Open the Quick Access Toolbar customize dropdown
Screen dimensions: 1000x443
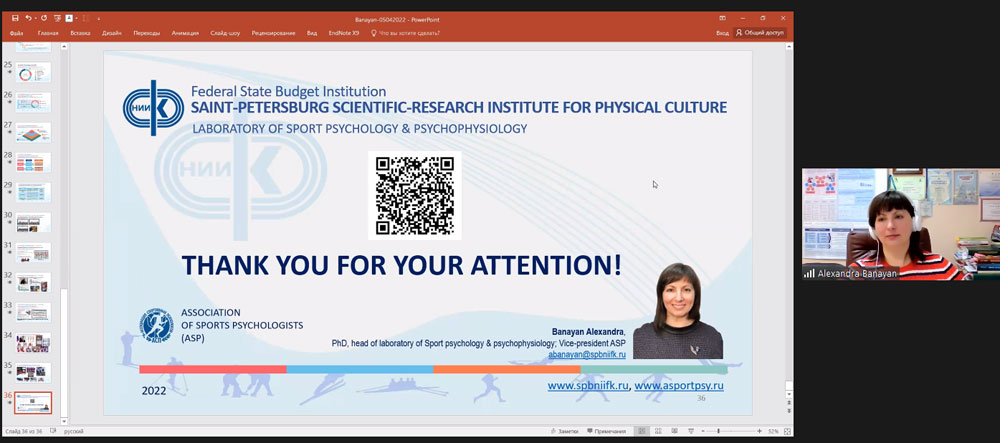click(99, 19)
